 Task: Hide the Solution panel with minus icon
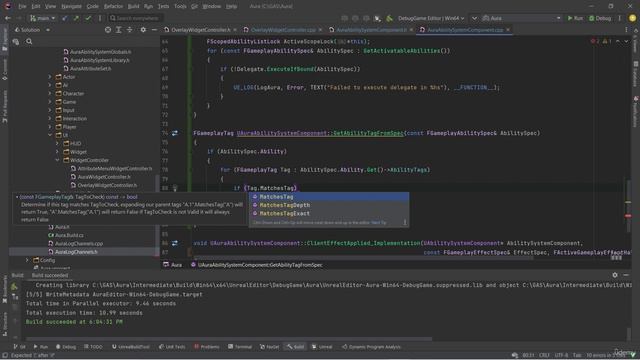click(x=154, y=30)
